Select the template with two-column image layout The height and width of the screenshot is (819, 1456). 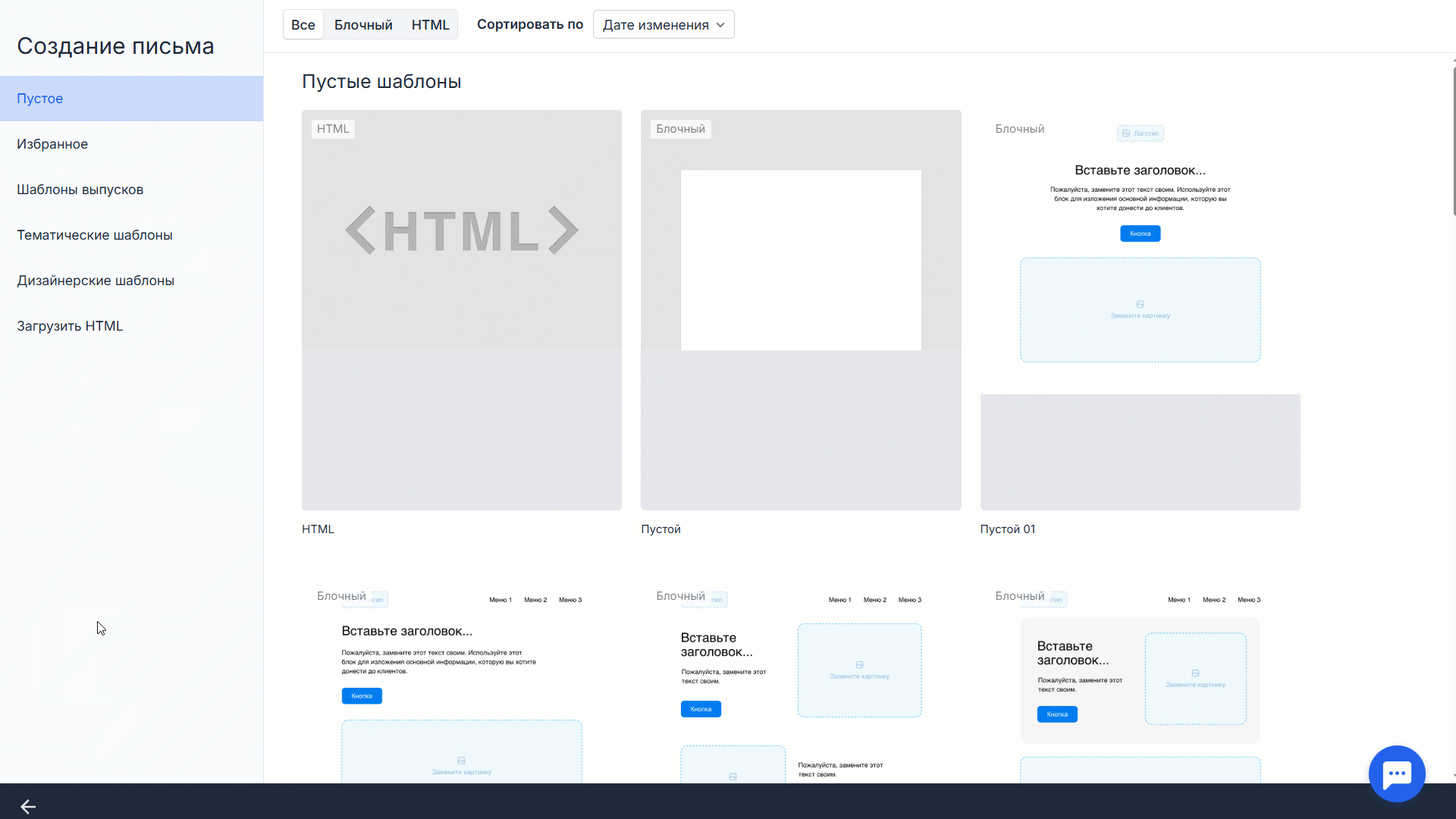point(801,682)
